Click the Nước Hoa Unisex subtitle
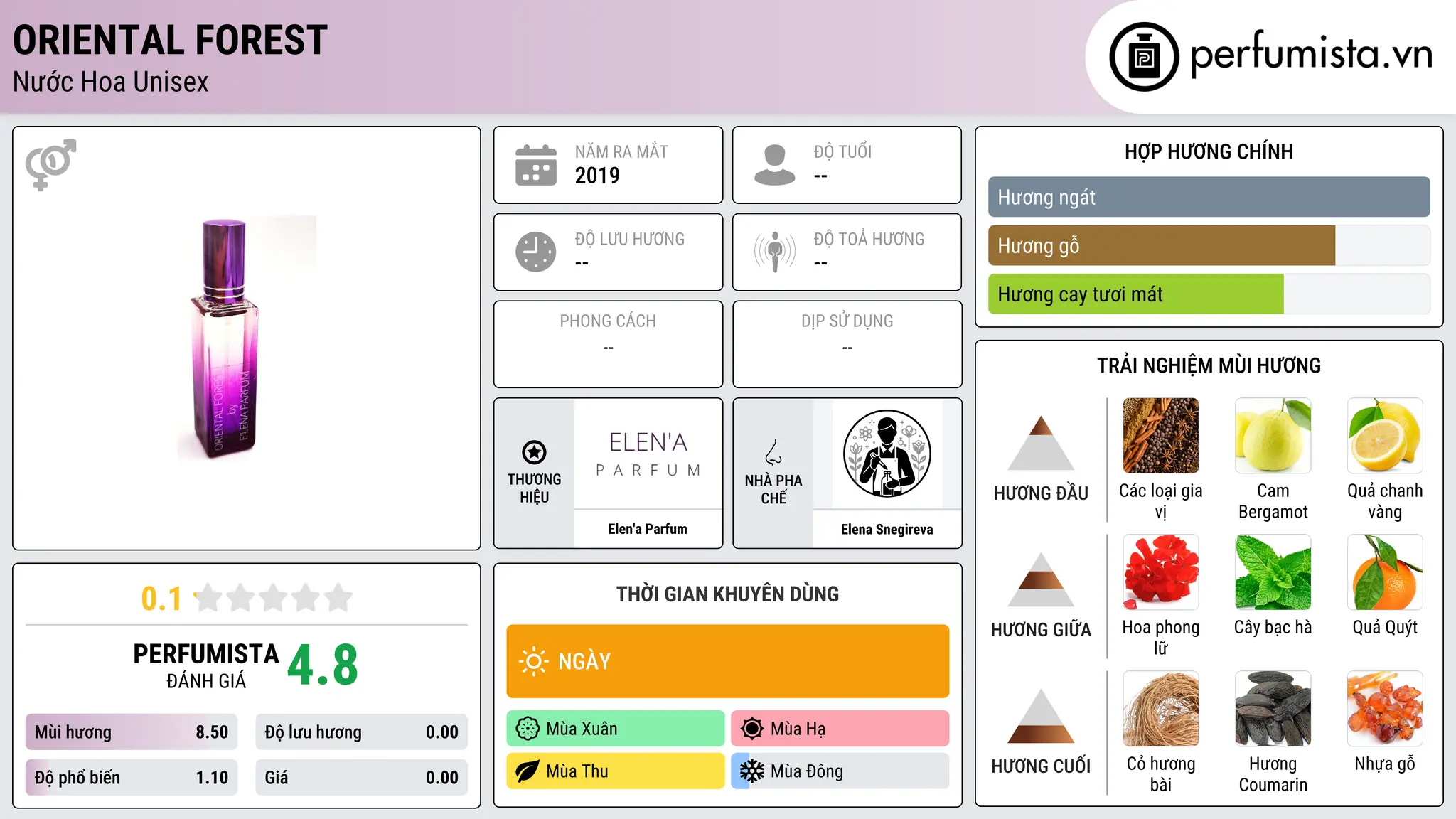This screenshot has height=819, width=1456. coord(111,82)
